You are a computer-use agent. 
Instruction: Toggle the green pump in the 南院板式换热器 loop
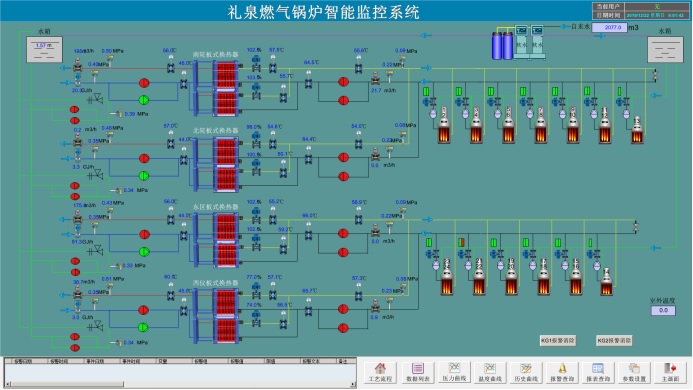[144, 100]
